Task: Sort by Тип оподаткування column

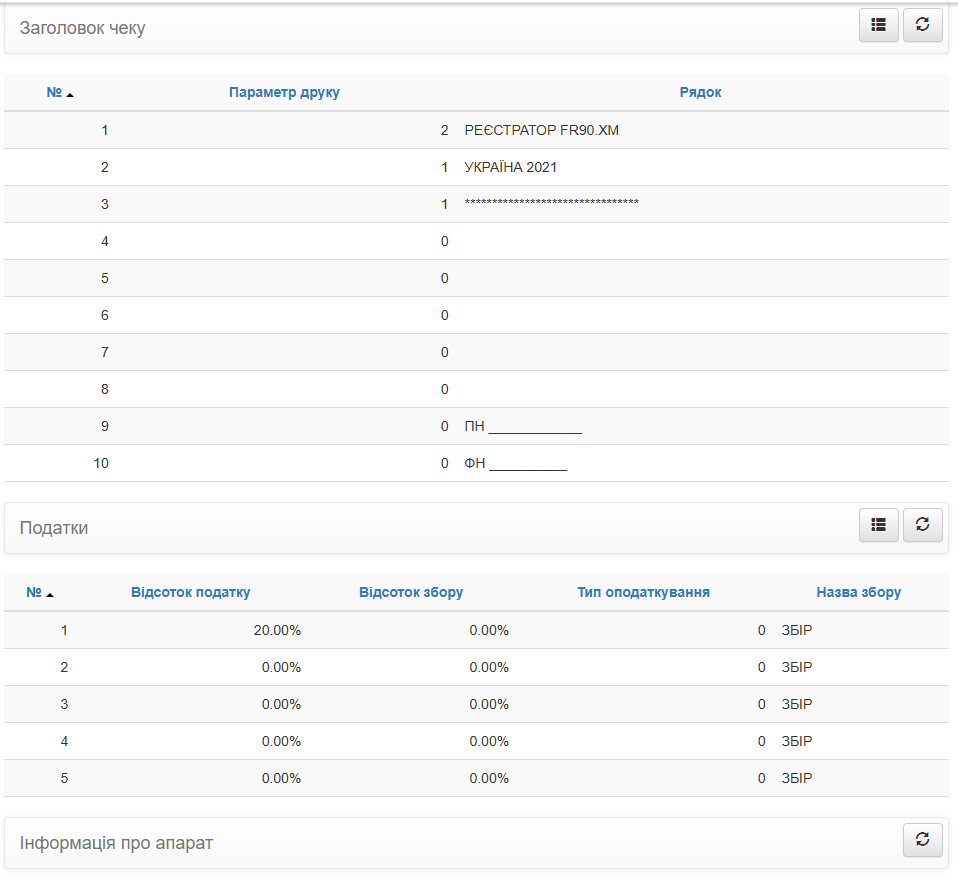Action: pyautogui.click(x=643, y=592)
